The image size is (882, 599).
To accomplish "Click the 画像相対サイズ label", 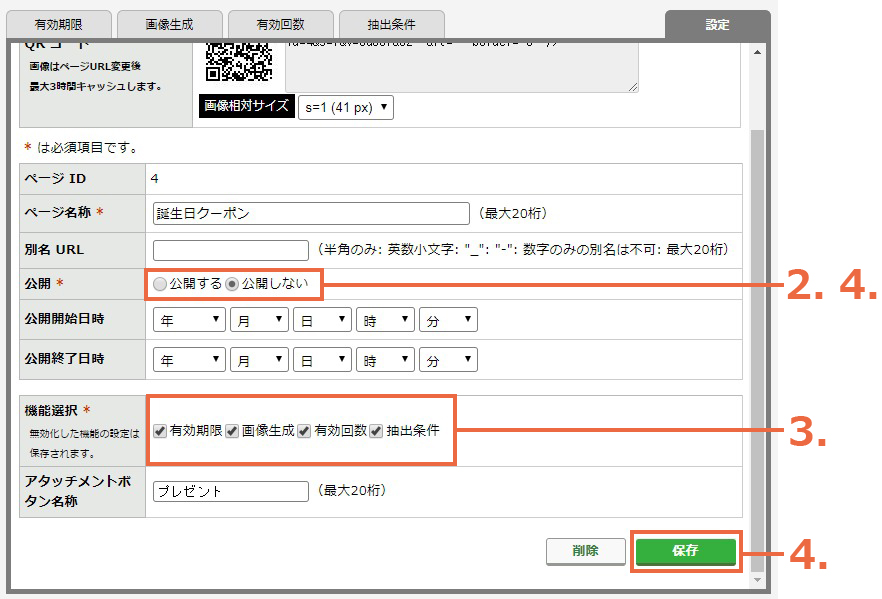I will (x=246, y=106).
